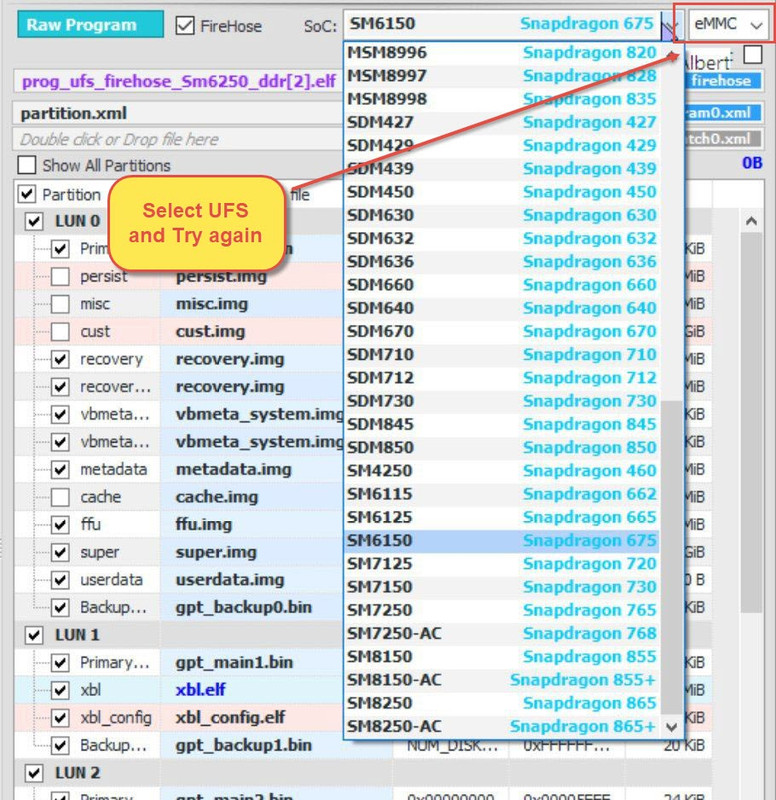Check the cust partition checkbox
The image size is (776, 800).
click(60, 332)
